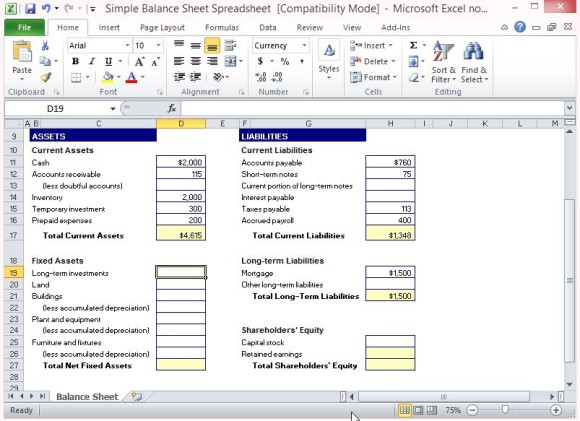Increase indent icon
This screenshot has height=421, width=580.
(x=195, y=77)
